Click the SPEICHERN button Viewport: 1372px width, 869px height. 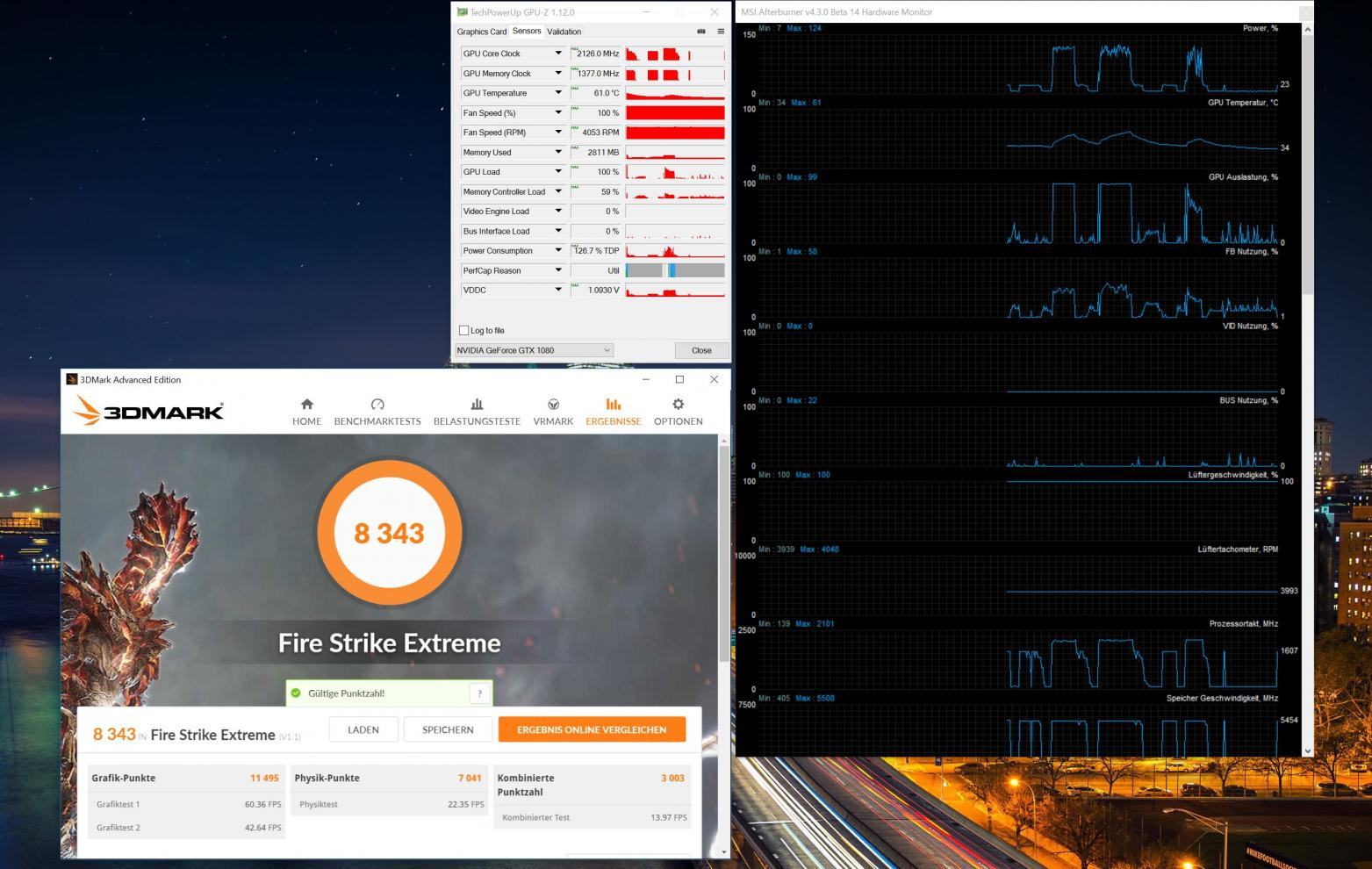(448, 729)
